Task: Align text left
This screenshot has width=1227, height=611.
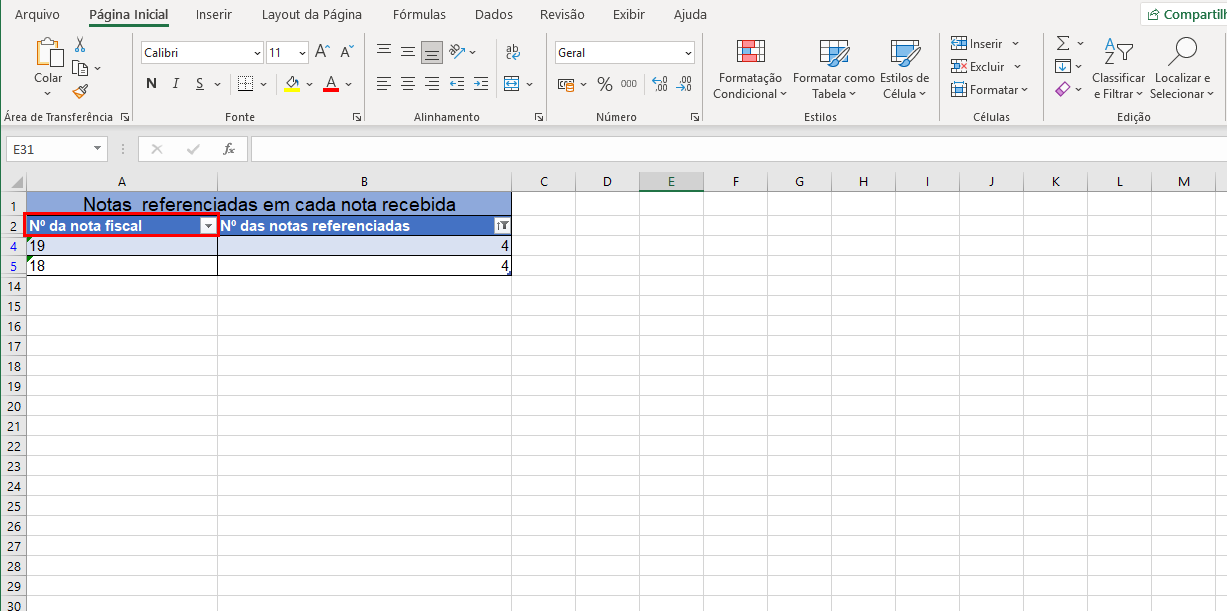Action: 384,84
